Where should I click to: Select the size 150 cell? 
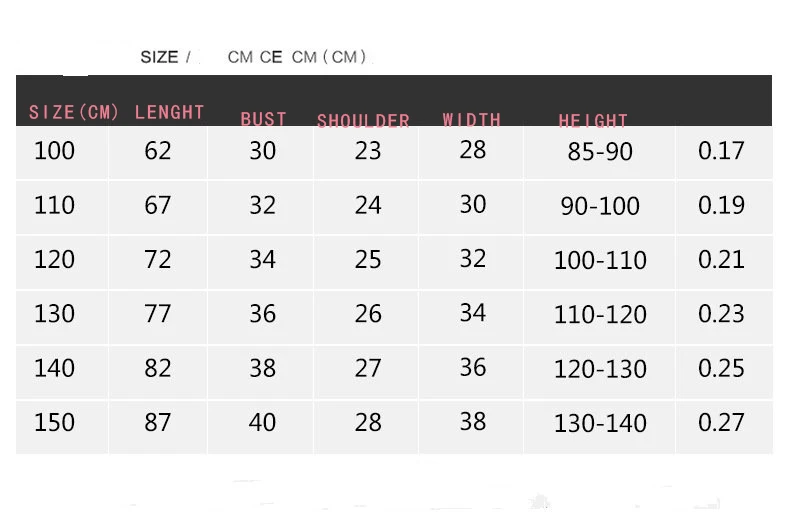62,425
